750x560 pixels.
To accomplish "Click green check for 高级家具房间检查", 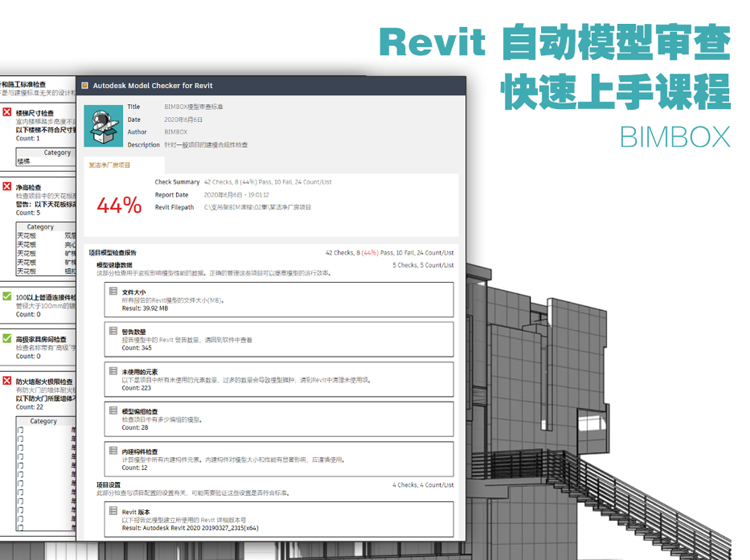I will [x=7, y=339].
